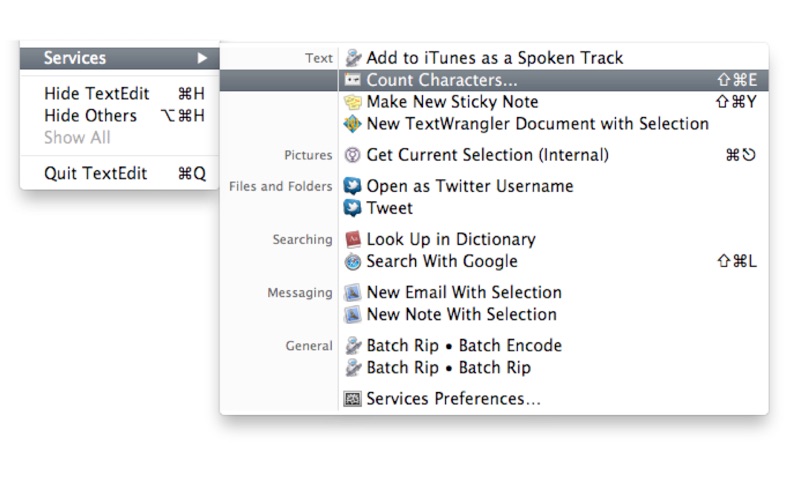Viewport: 800px width, 500px height.
Task: Click the ⇧⌘Y shortcut on Make New Sticky Note
Action: click(736, 102)
